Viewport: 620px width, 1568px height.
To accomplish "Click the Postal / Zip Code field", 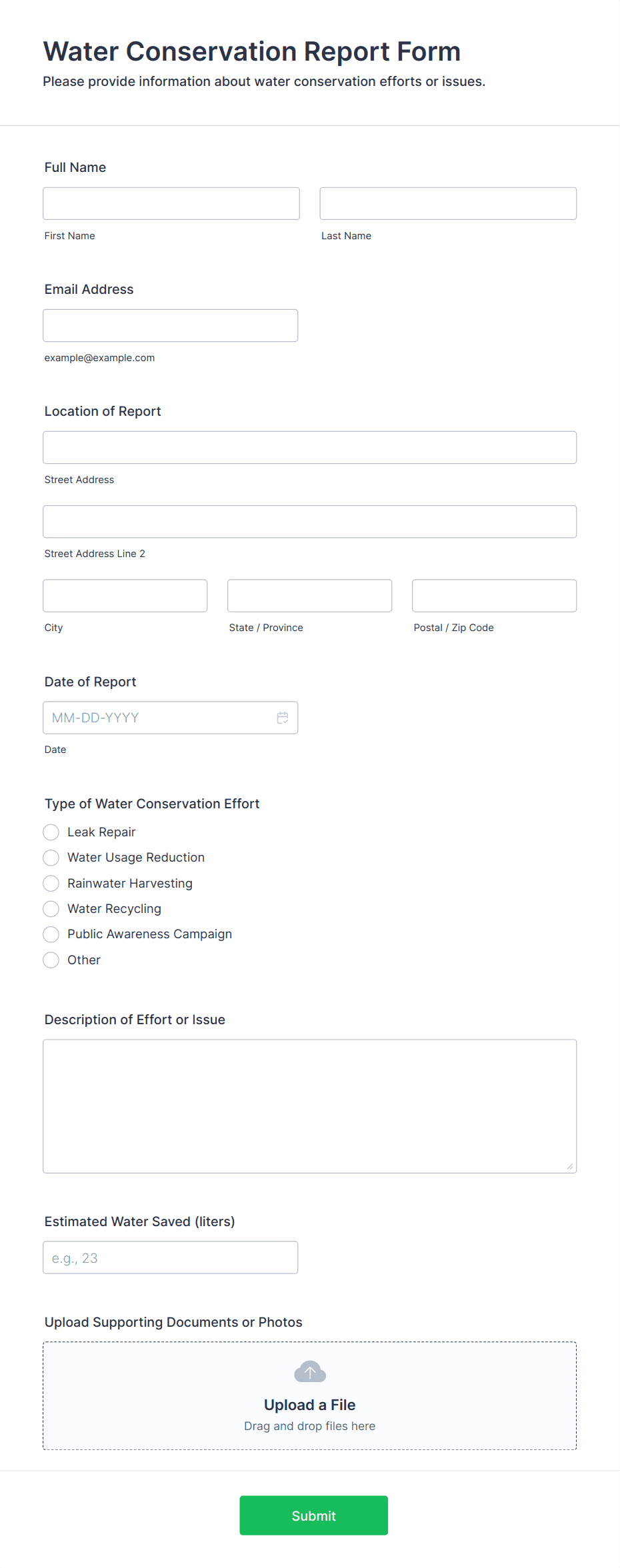I will 494,595.
